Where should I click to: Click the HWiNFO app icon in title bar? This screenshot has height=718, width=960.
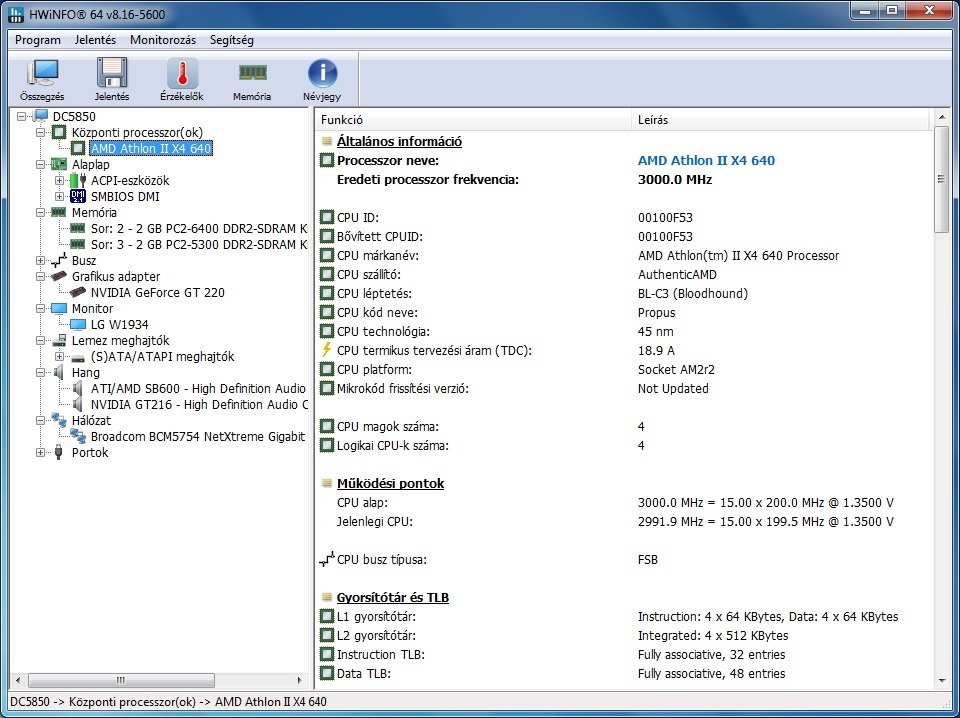17,13
